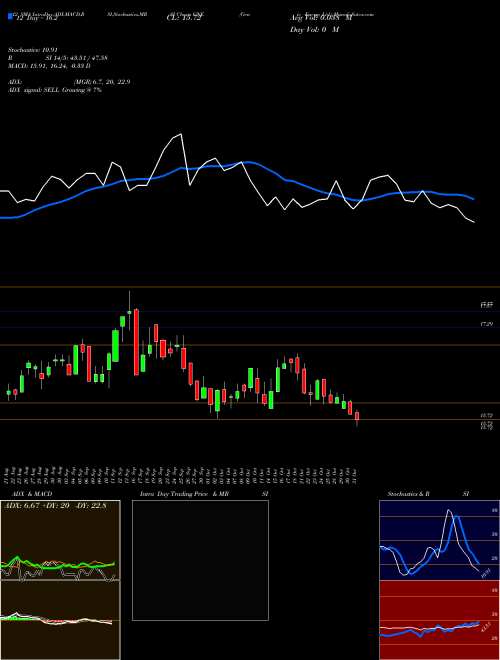This screenshot has width=500, height=660.
Task: Click the 'SI 14/5: 43.51 / 47.58' value
Action: click(77, 58)
